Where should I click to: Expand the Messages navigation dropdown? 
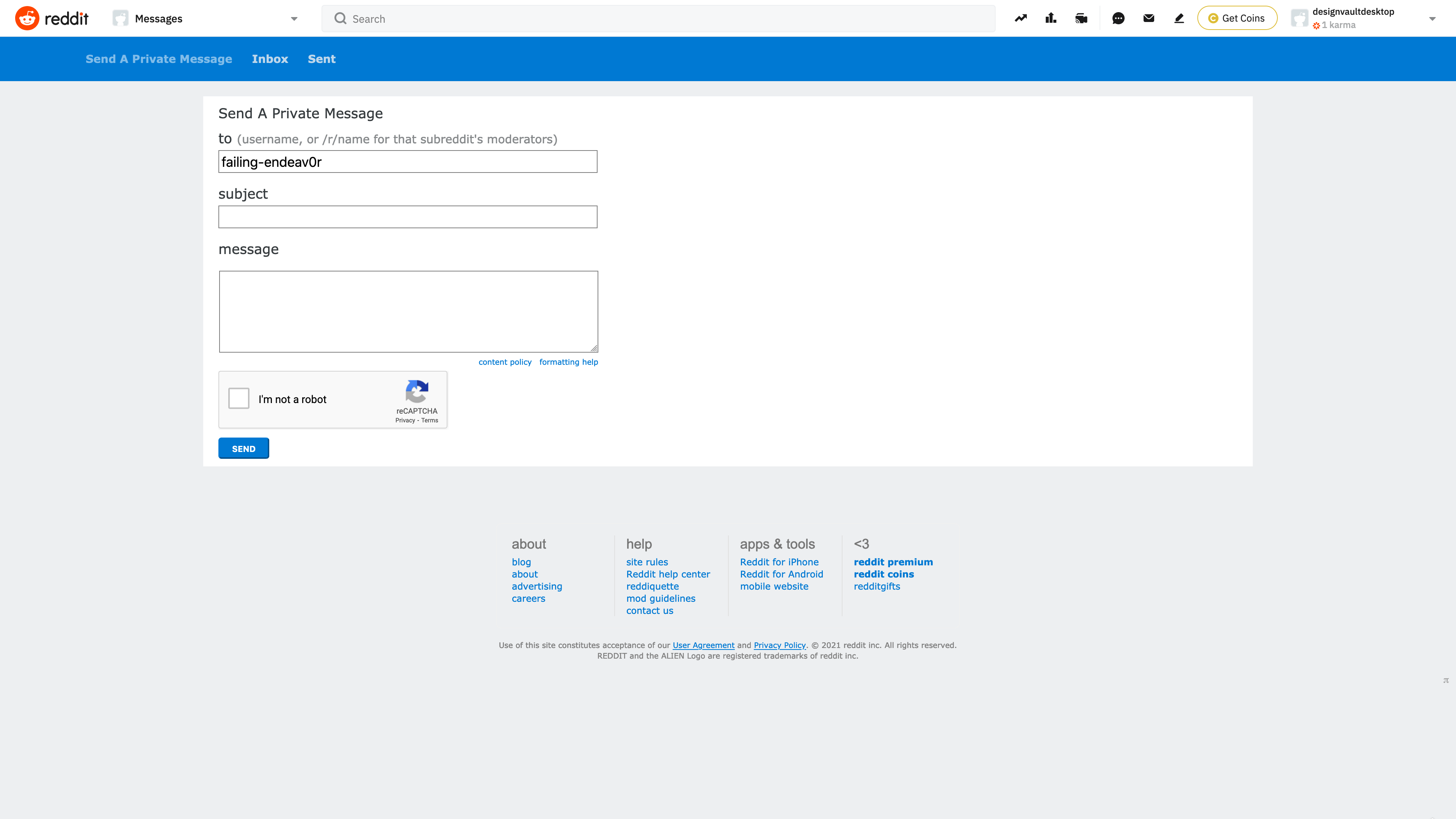pos(294,19)
